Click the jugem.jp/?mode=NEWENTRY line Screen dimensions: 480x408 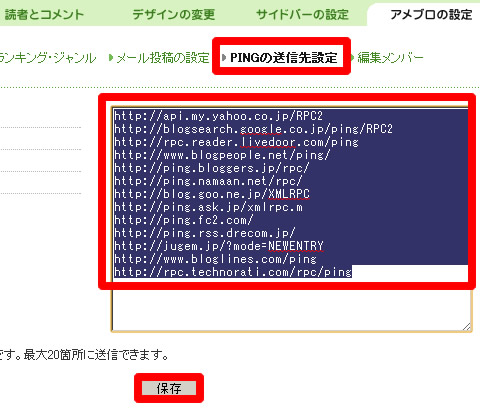[219, 246]
